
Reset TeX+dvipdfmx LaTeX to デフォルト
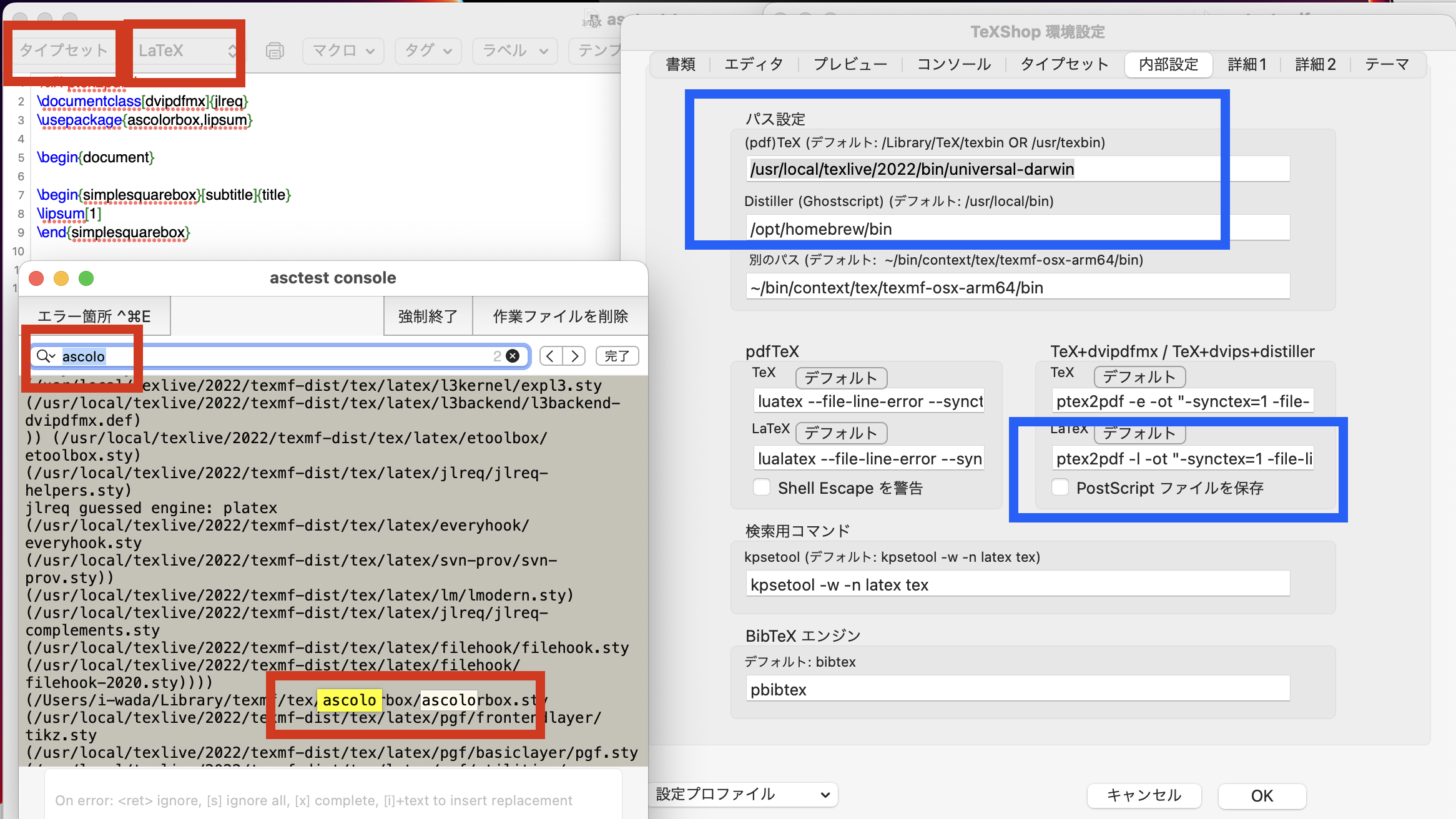1139,433
